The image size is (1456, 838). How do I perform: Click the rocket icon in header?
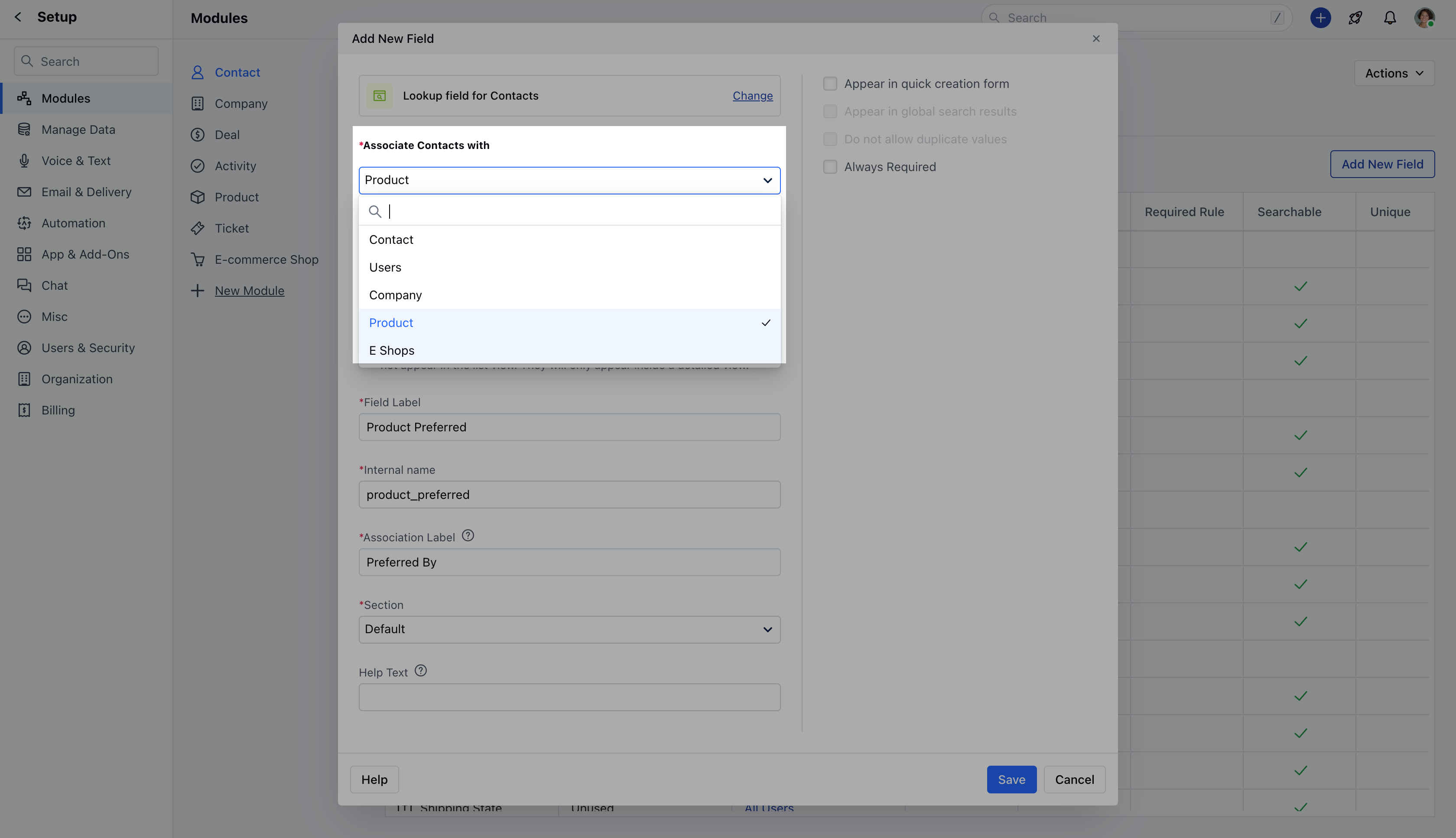coord(1355,18)
